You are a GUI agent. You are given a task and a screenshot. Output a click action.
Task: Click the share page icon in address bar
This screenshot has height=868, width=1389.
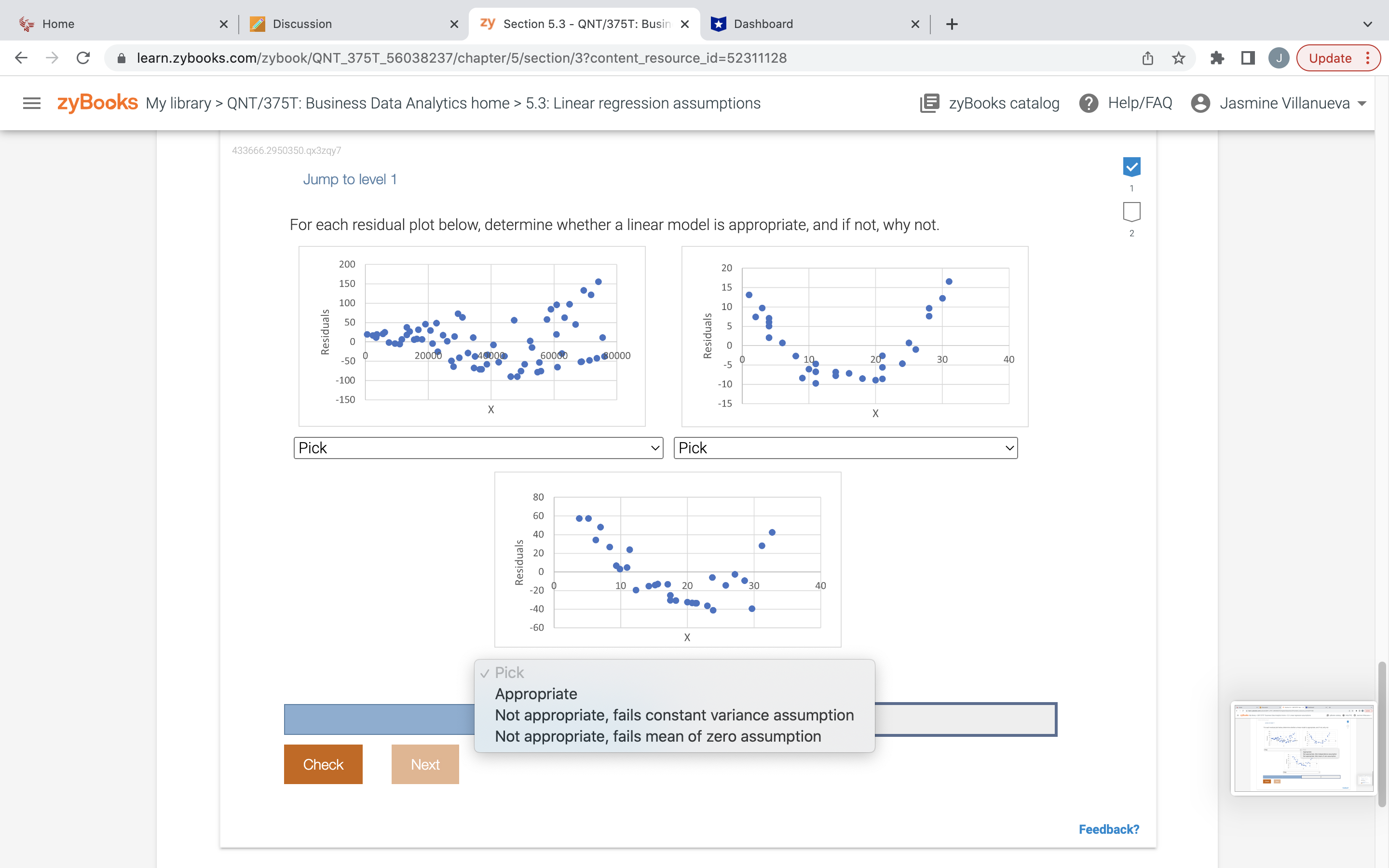[1147, 58]
